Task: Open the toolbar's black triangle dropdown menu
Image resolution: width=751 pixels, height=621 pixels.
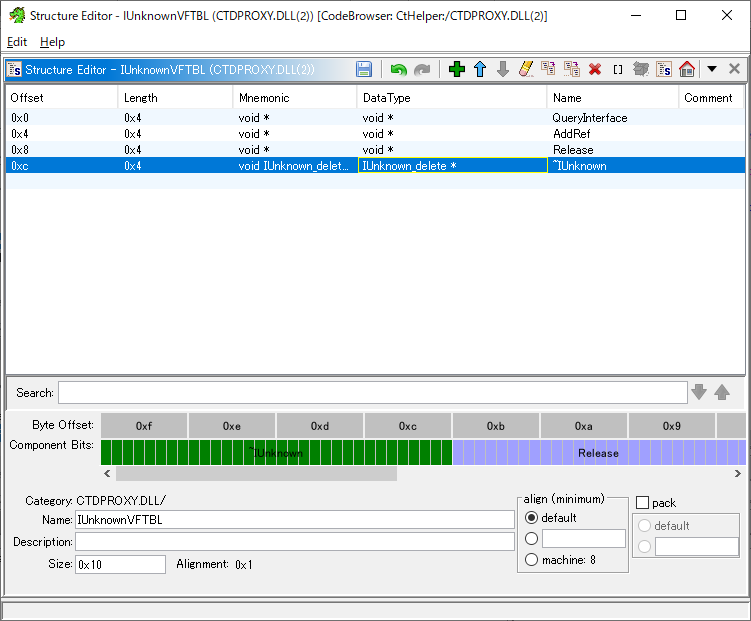Action: 712,69
